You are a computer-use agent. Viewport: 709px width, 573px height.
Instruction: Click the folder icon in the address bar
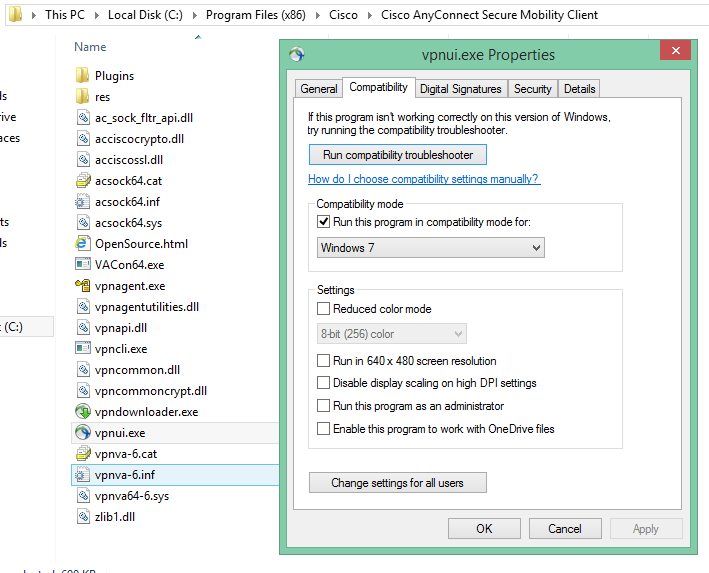tap(15, 14)
